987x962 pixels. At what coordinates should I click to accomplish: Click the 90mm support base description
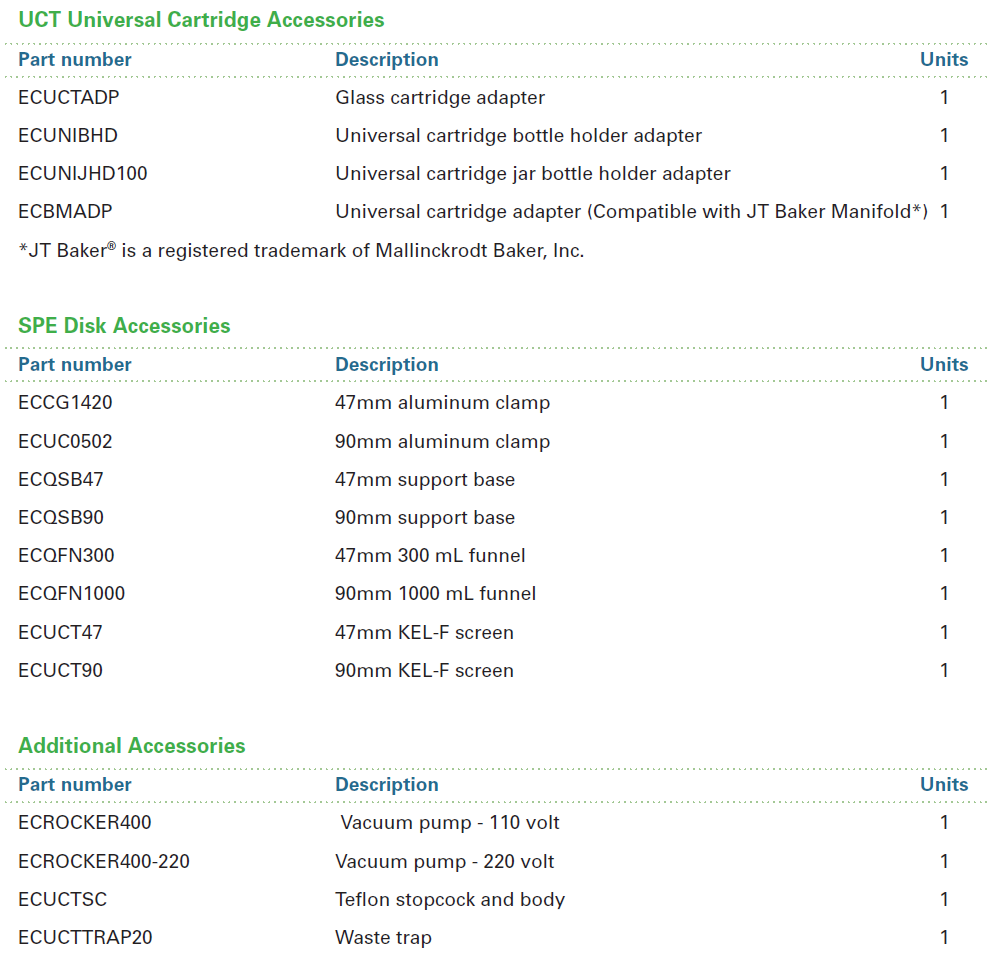point(425,518)
